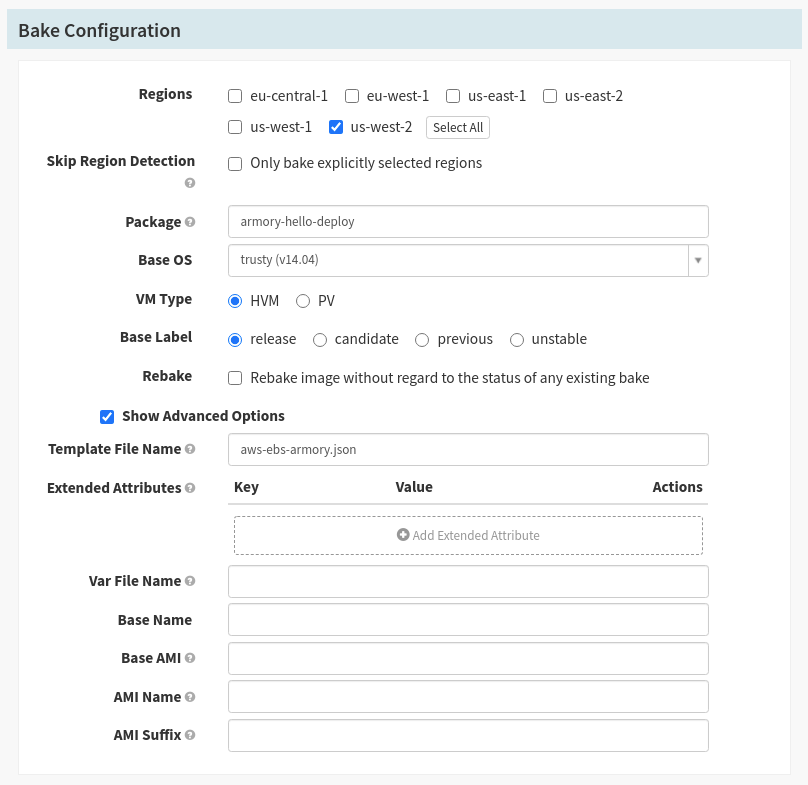
Task: Focus the Base Name text field
Action: pyautogui.click(x=468, y=620)
